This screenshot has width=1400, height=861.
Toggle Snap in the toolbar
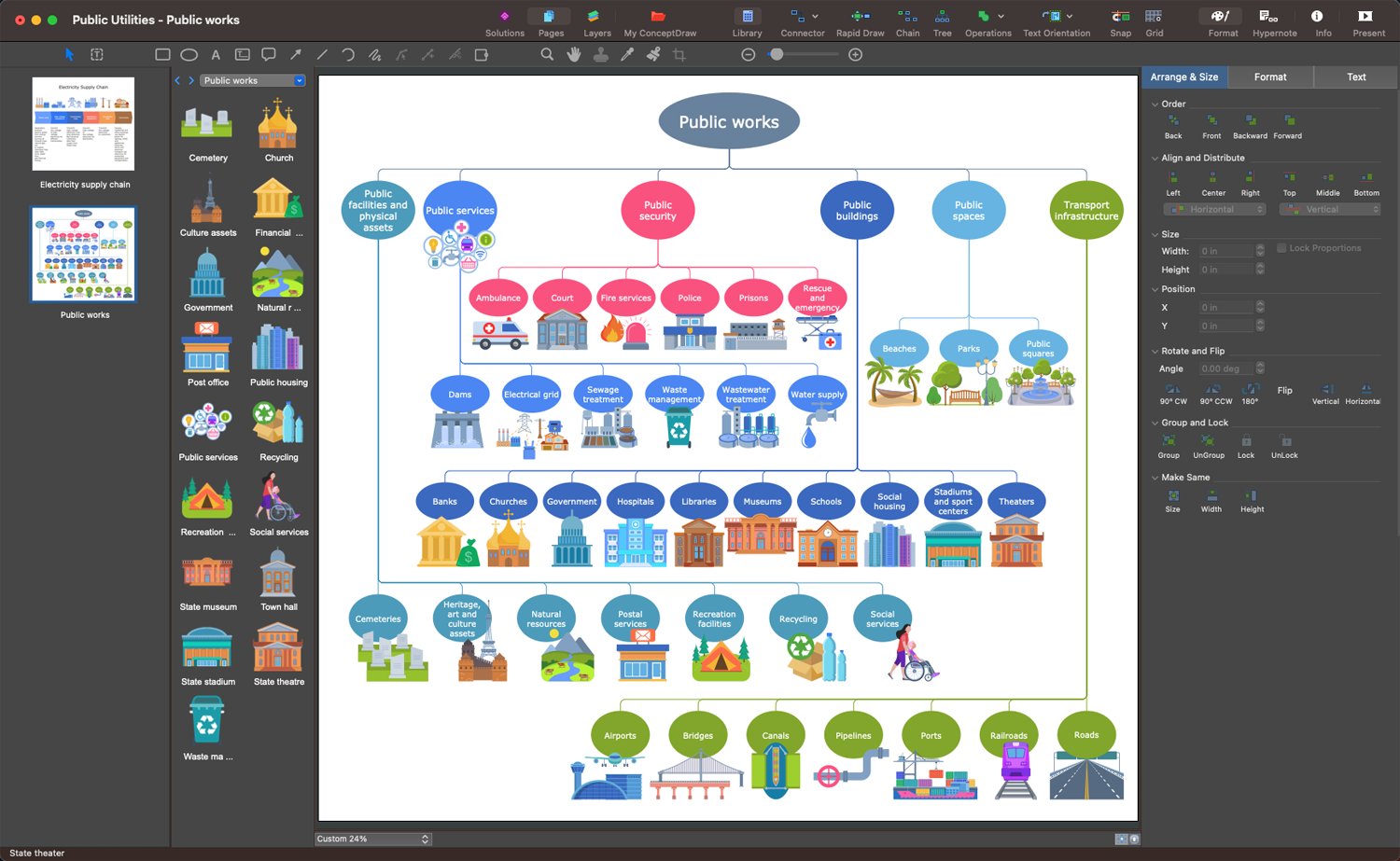click(1120, 17)
